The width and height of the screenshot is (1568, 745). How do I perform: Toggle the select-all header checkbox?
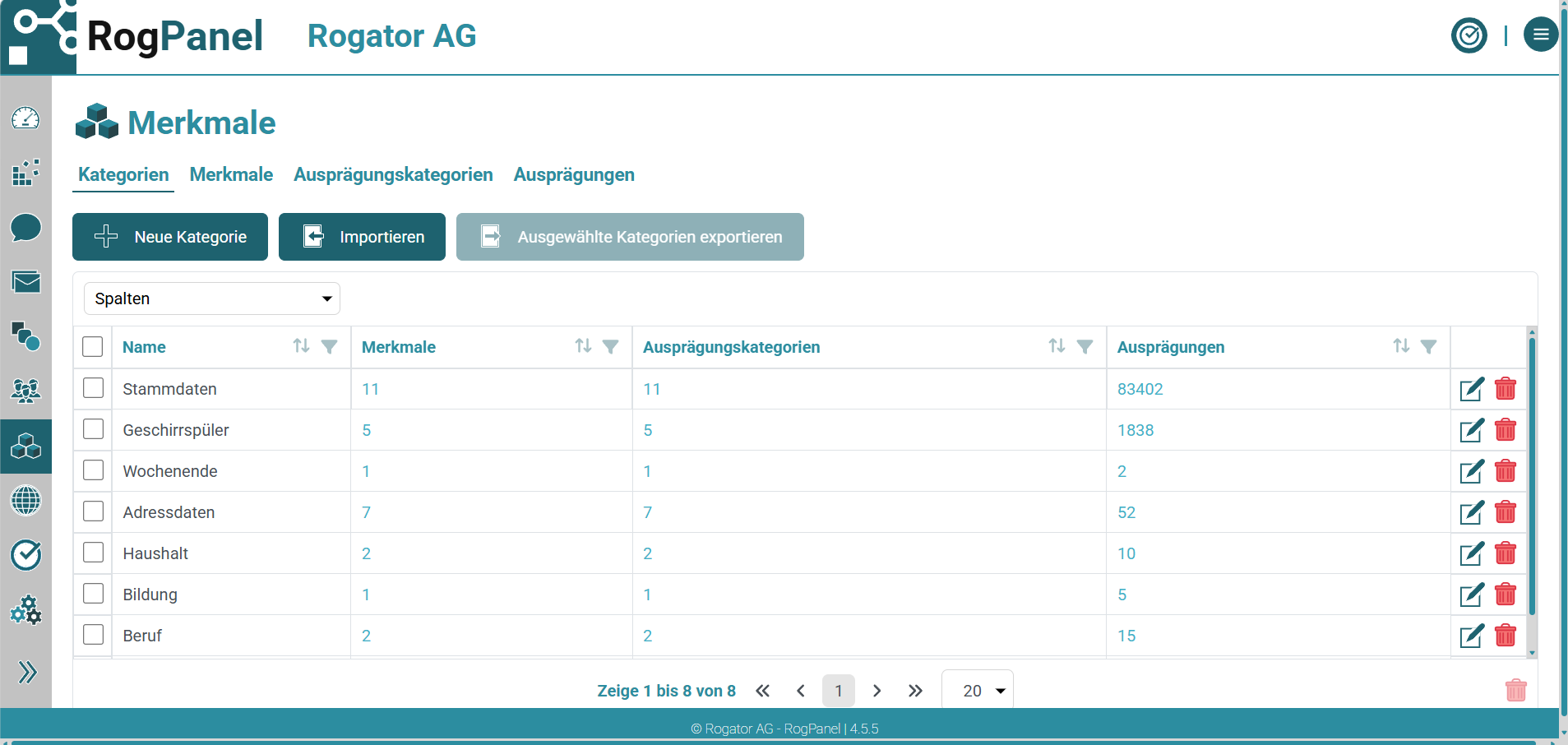click(x=93, y=347)
